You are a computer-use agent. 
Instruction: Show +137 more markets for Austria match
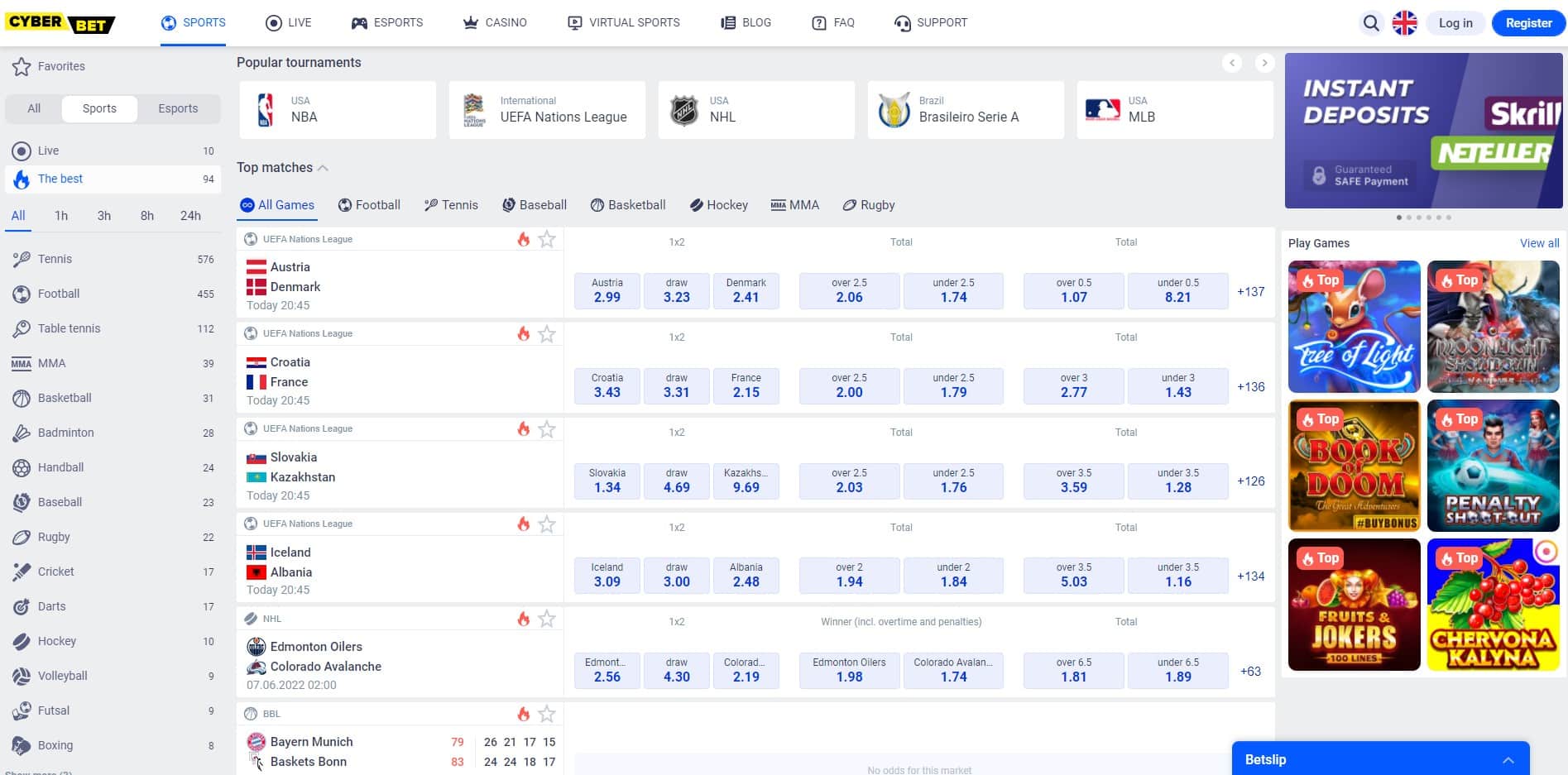point(1250,291)
